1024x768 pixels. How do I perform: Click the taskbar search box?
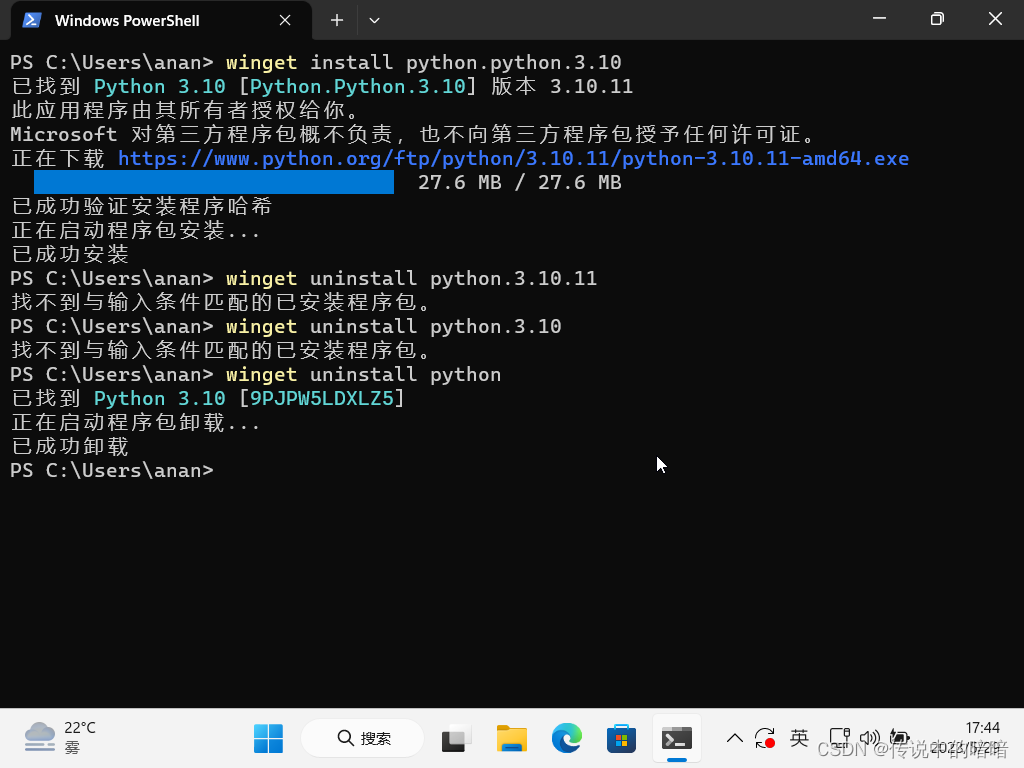[363, 739]
